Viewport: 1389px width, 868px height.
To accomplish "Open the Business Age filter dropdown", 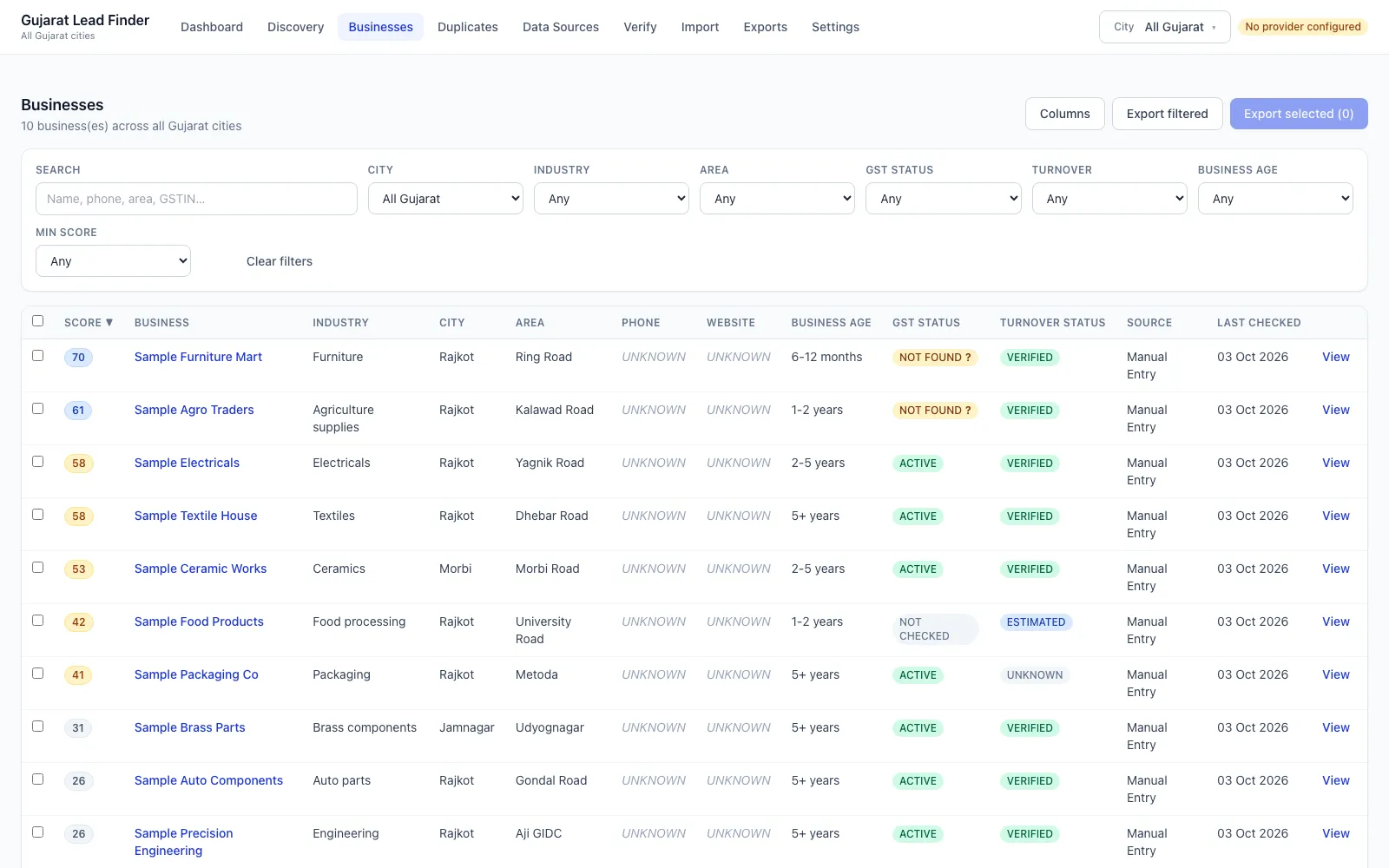I will 1275,199.
